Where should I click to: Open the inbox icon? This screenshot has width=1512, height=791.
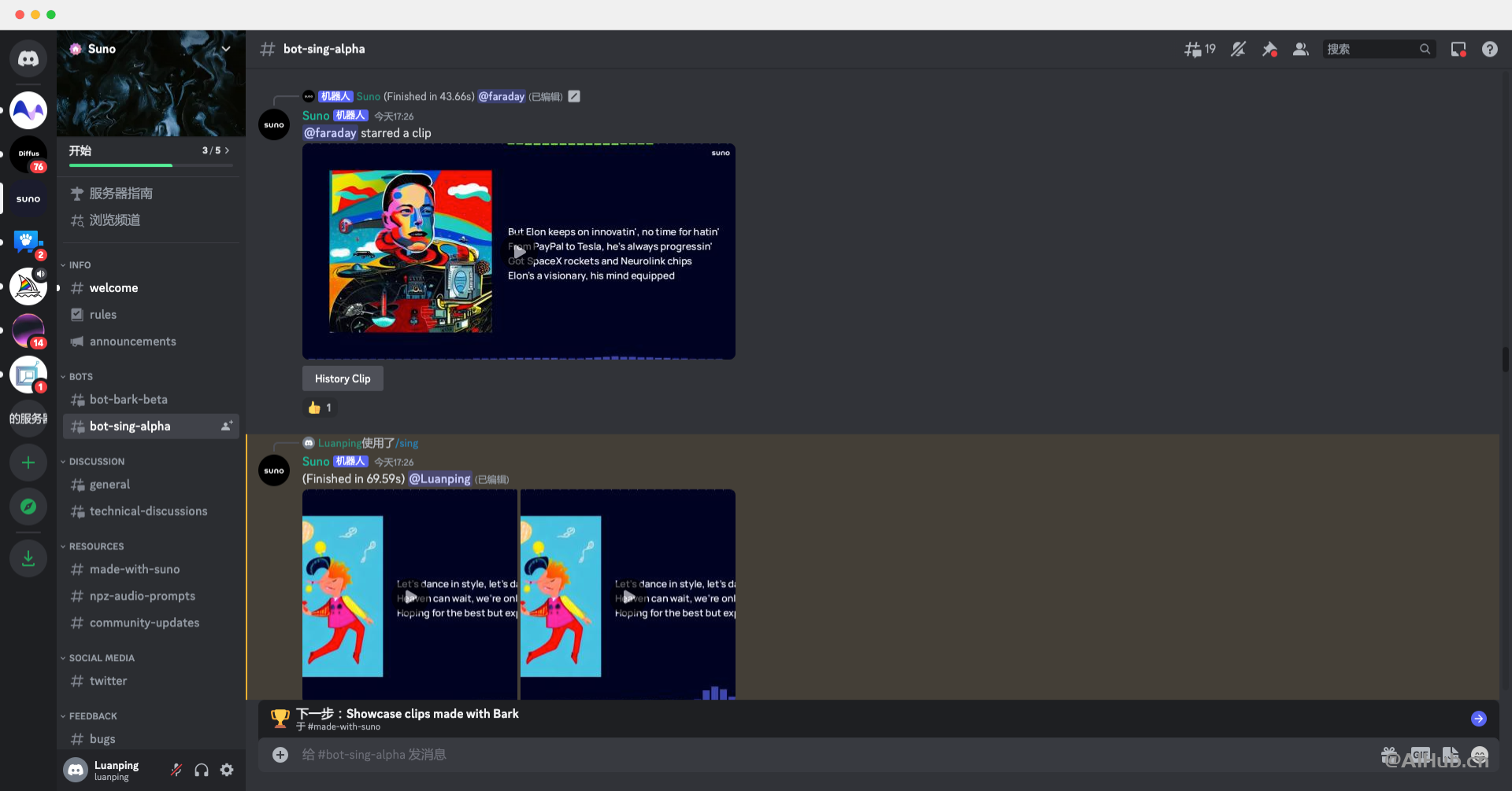[x=1458, y=50]
